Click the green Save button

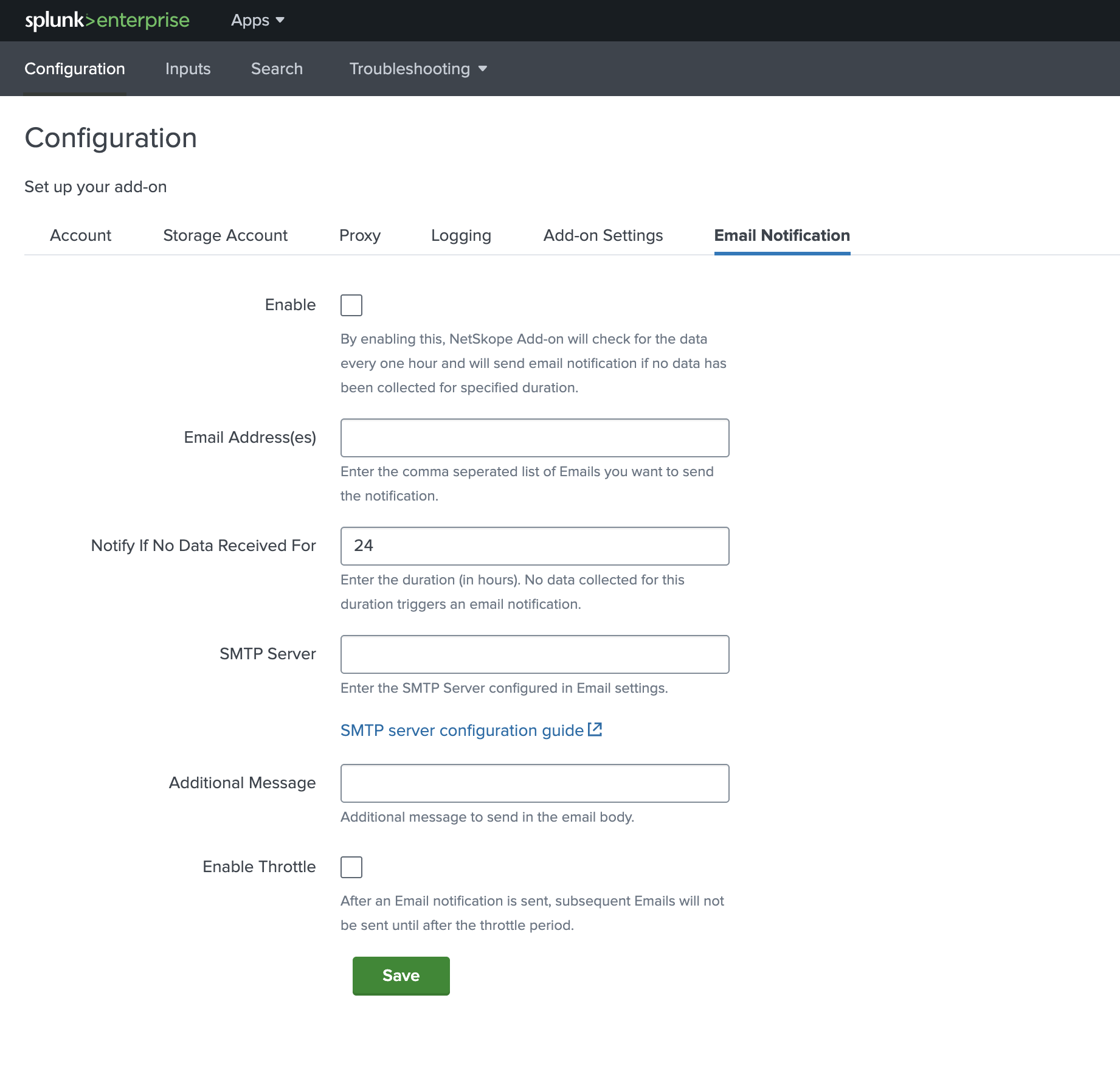pos(401,976)
